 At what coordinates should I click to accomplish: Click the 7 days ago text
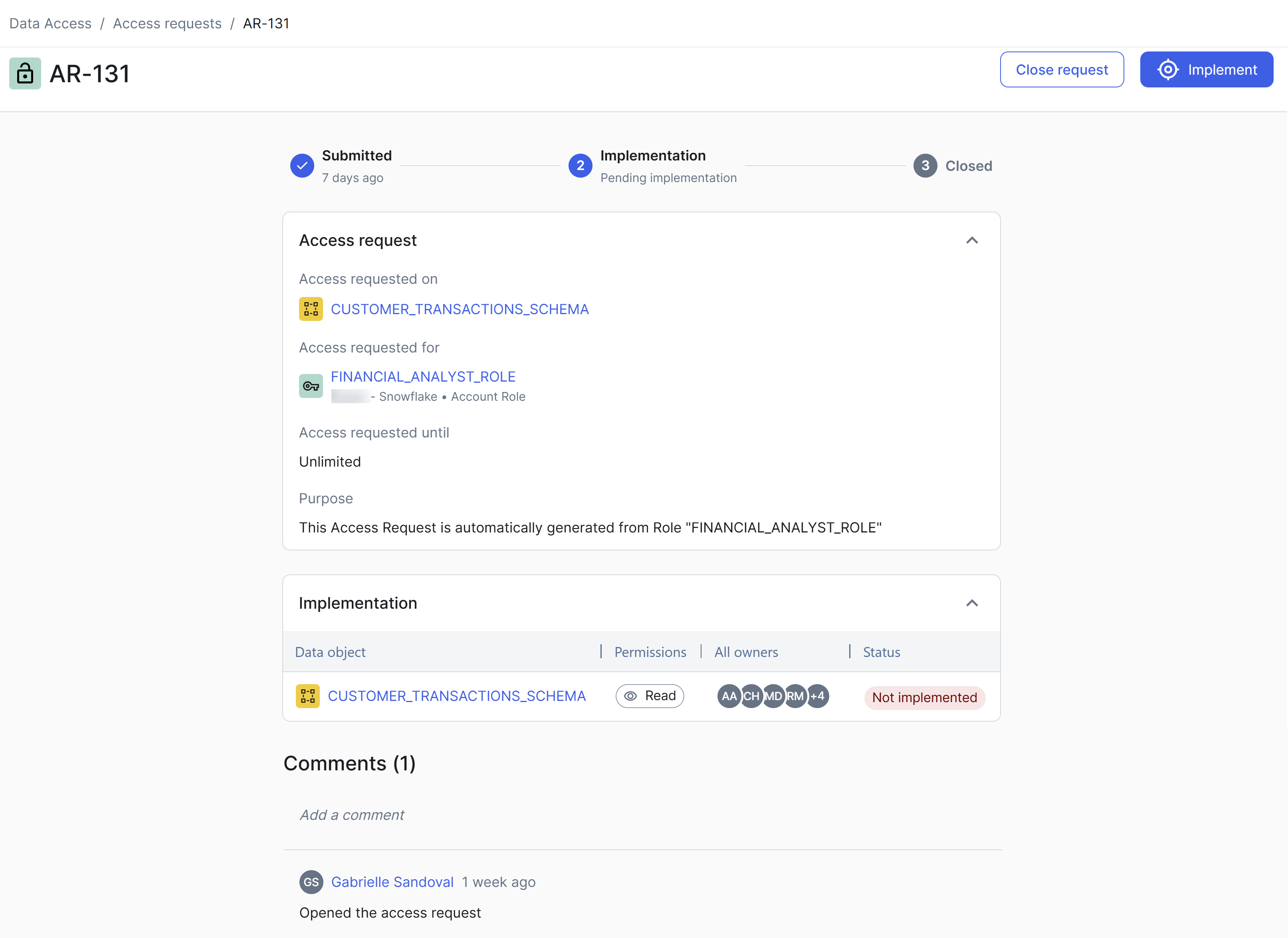pyautogui.click(x=353, y=178)
